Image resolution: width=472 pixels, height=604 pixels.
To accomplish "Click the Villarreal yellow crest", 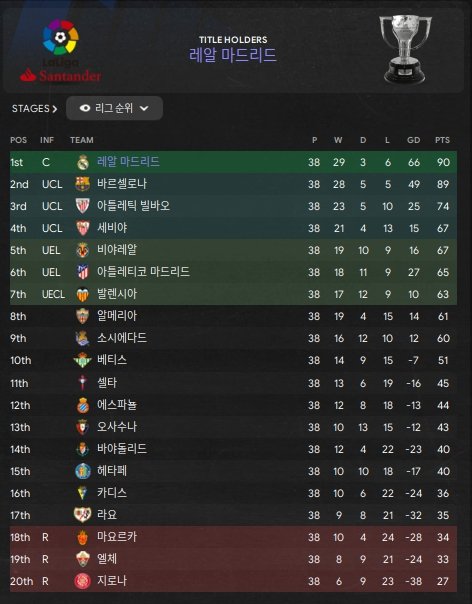I will [x=83, y=250].
